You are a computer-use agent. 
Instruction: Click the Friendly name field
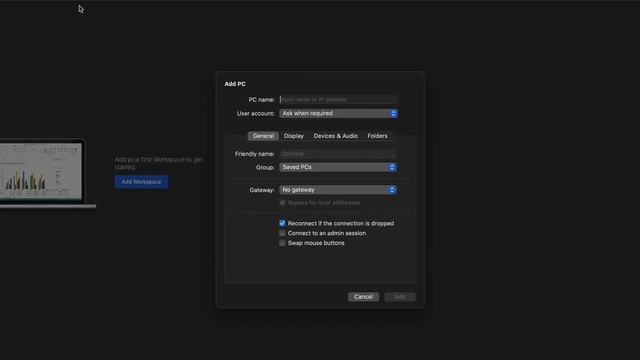click(338, 154)
